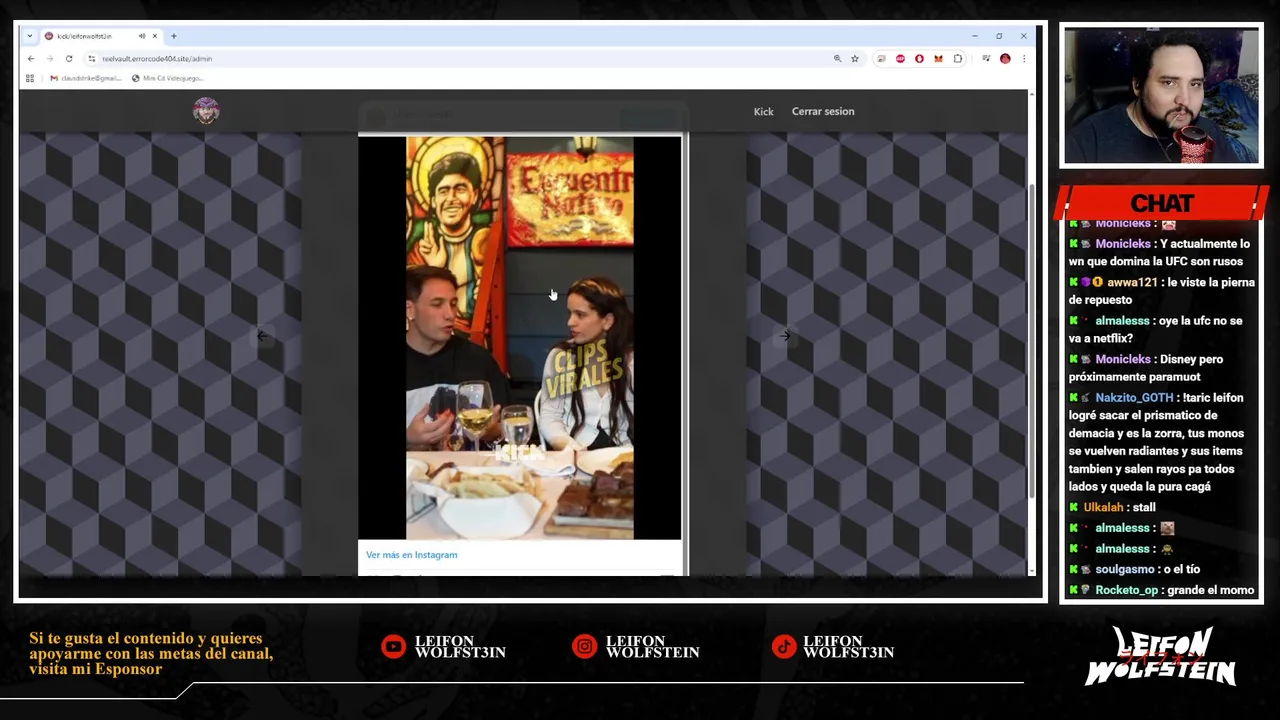1280x720 pixels.
Task: Go to previous reel with left arrow
Action: 262,337
